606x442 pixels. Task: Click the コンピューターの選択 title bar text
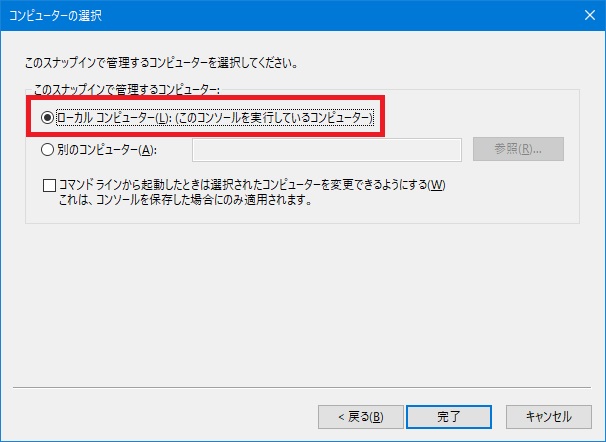(x=55, y=16)
